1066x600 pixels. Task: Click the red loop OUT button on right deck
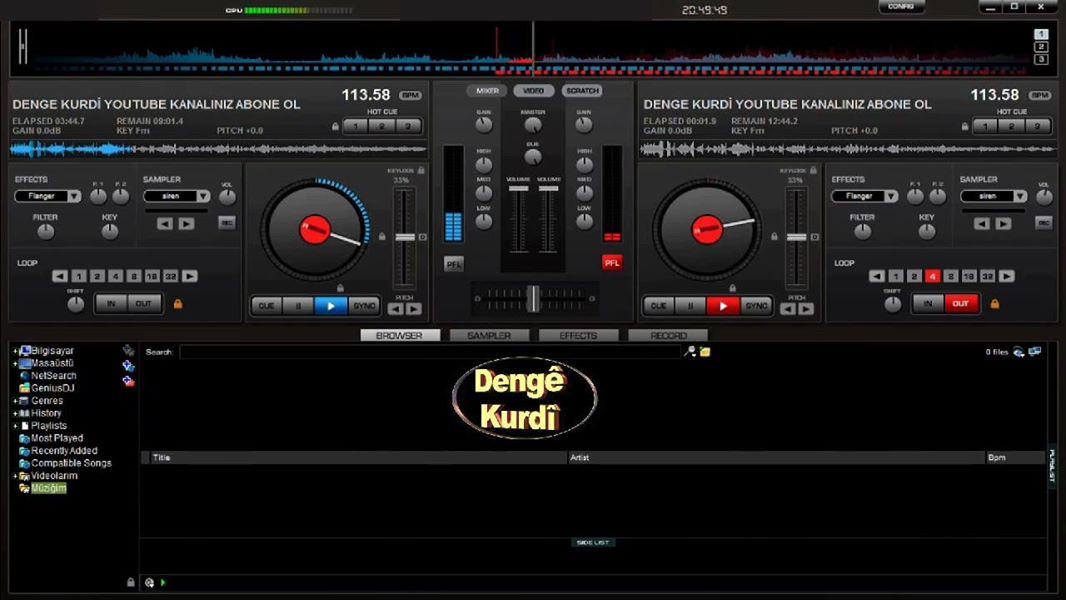tap(961, 304)
